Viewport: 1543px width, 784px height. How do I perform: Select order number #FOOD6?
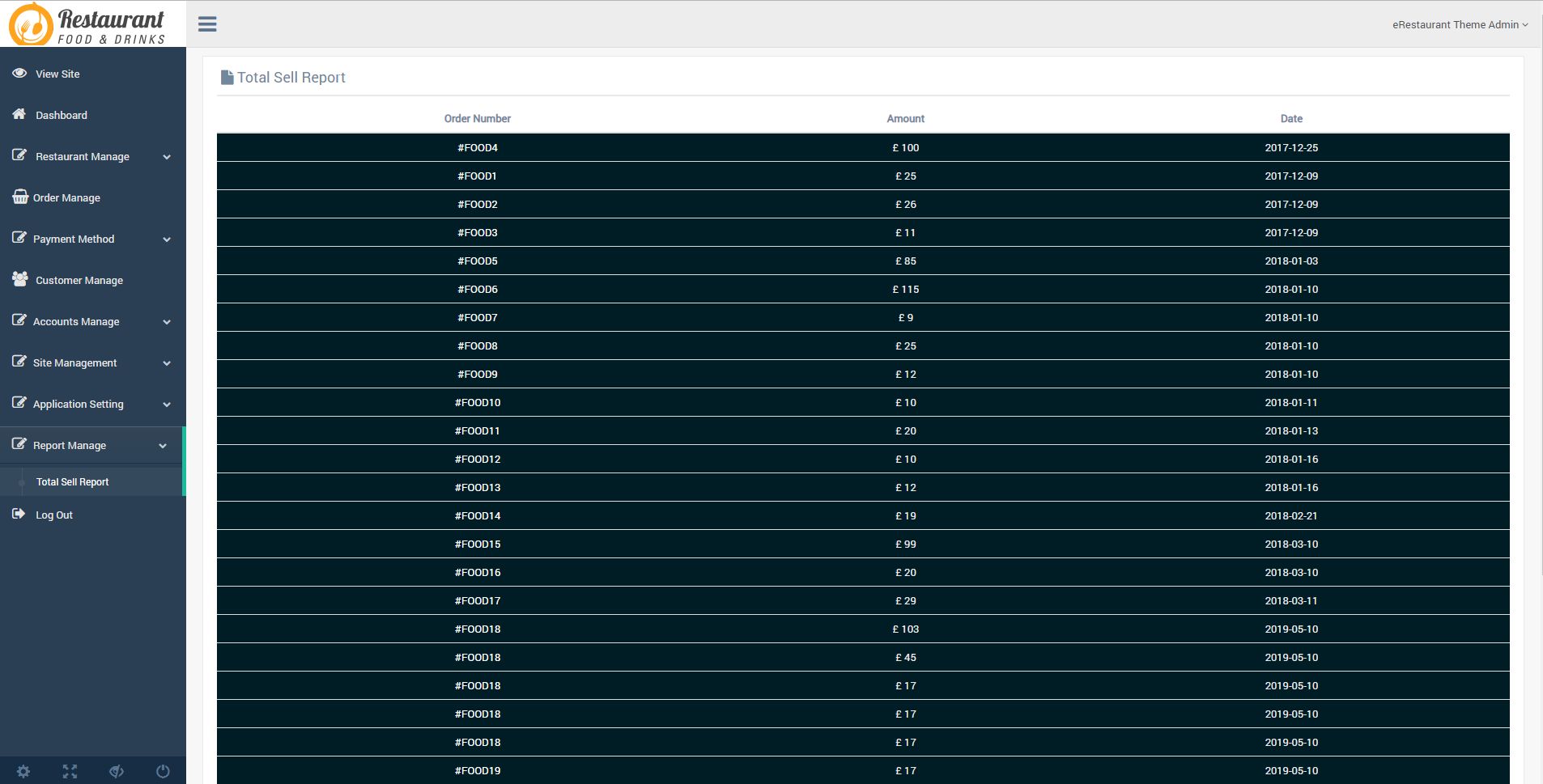(x=478, y=289)
